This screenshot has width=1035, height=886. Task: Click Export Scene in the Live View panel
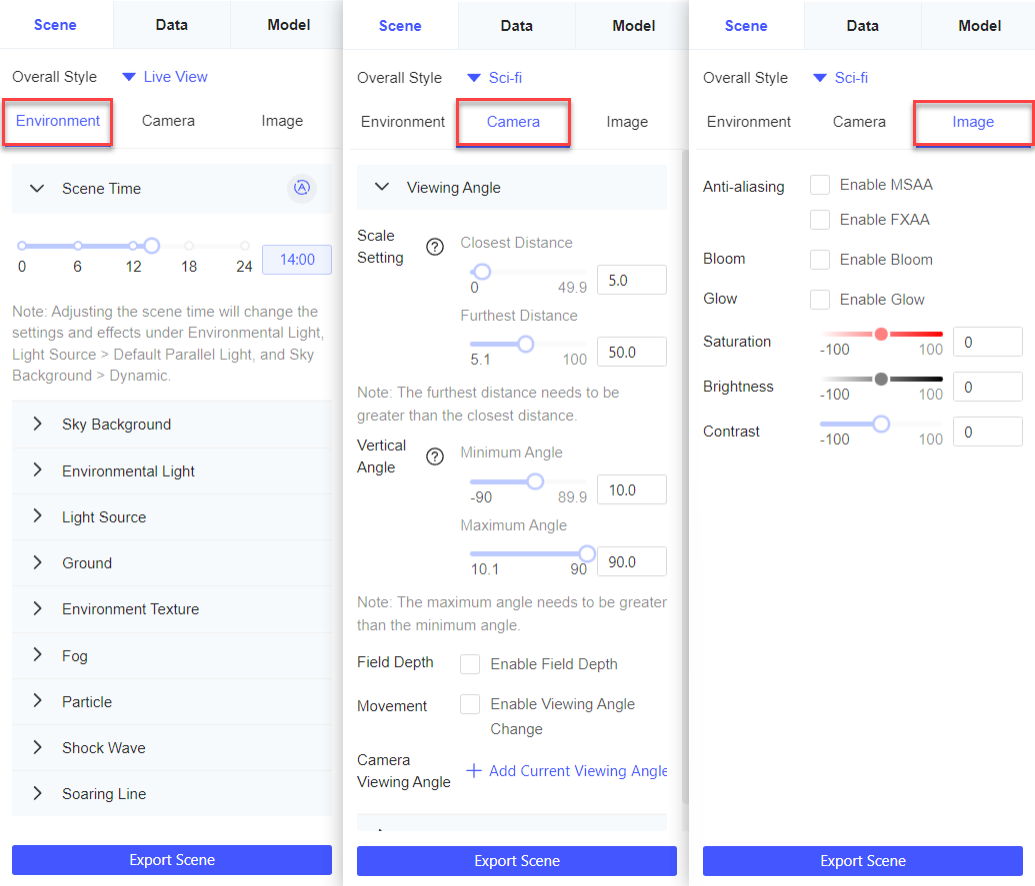tap(172, 860)
